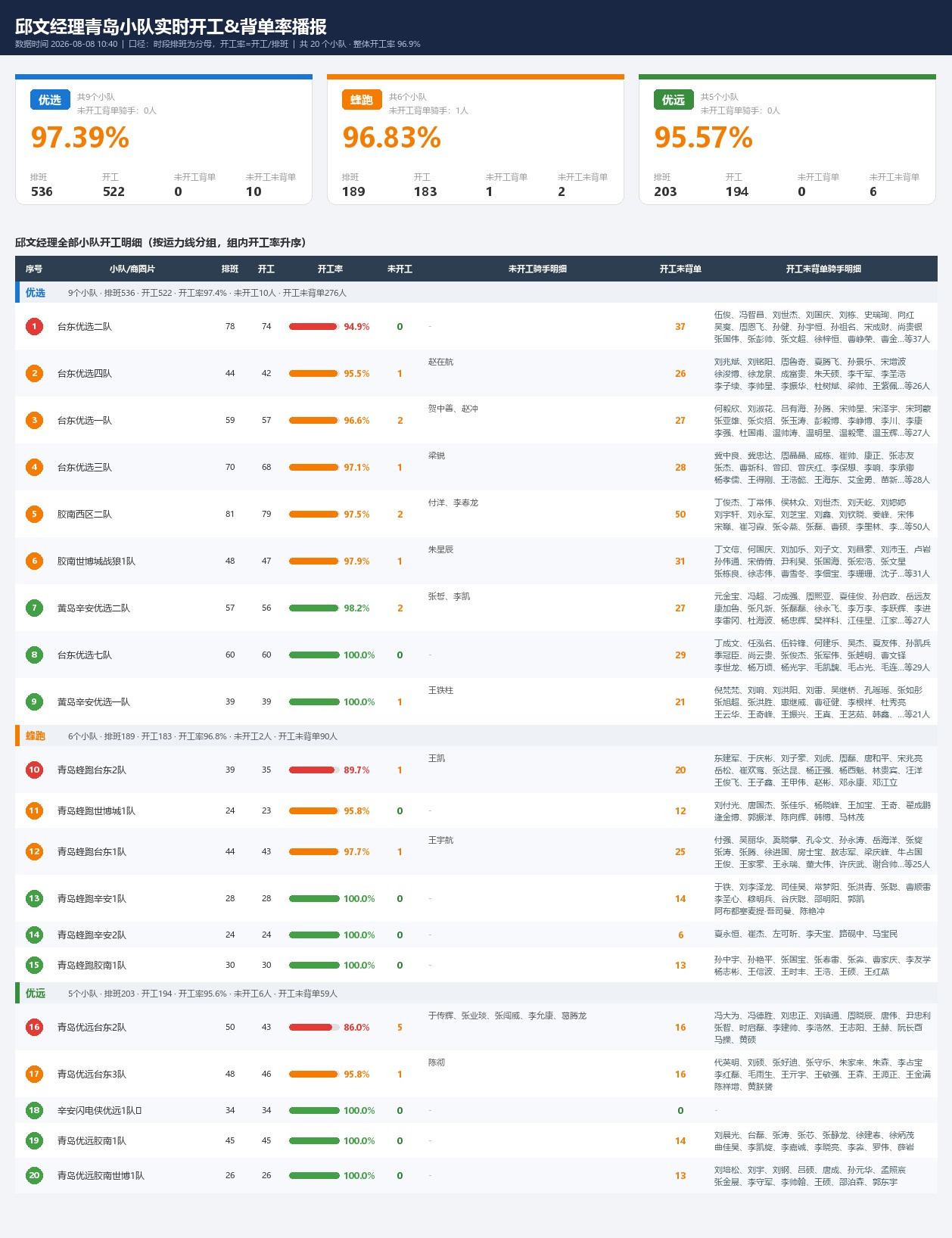The width and height of the screenshot is (952, 1238).
Task: Click the orange rank badge number 3
Action: click(34, 420)
